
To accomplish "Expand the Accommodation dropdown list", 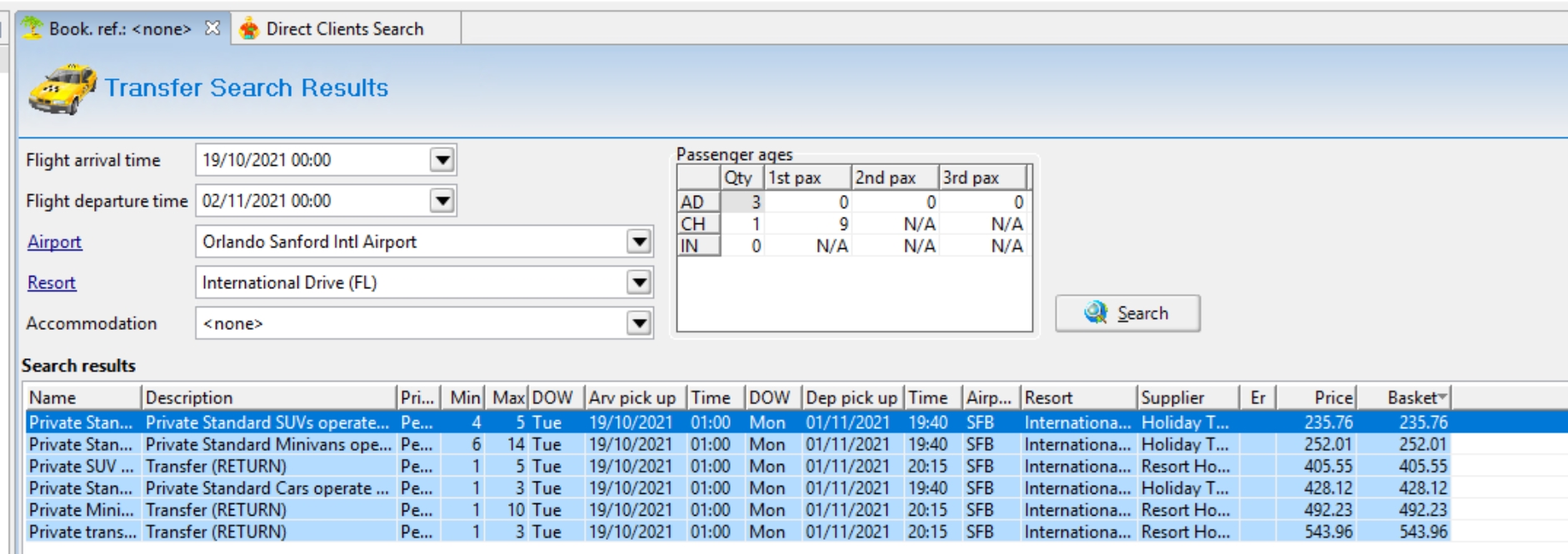I will click(639, 323).
